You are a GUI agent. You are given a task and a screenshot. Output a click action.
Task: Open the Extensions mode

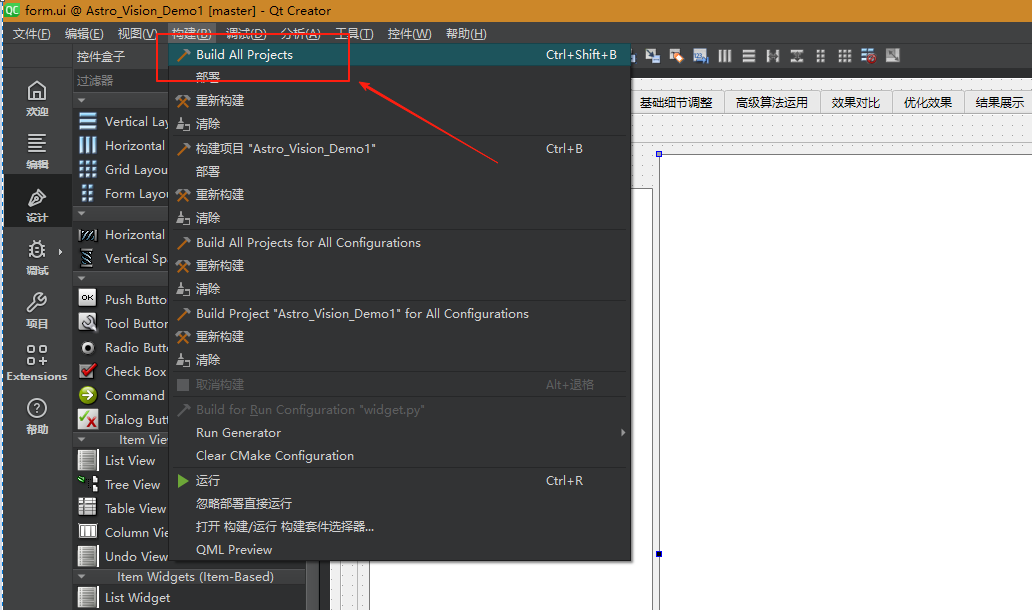pos(37,363)
